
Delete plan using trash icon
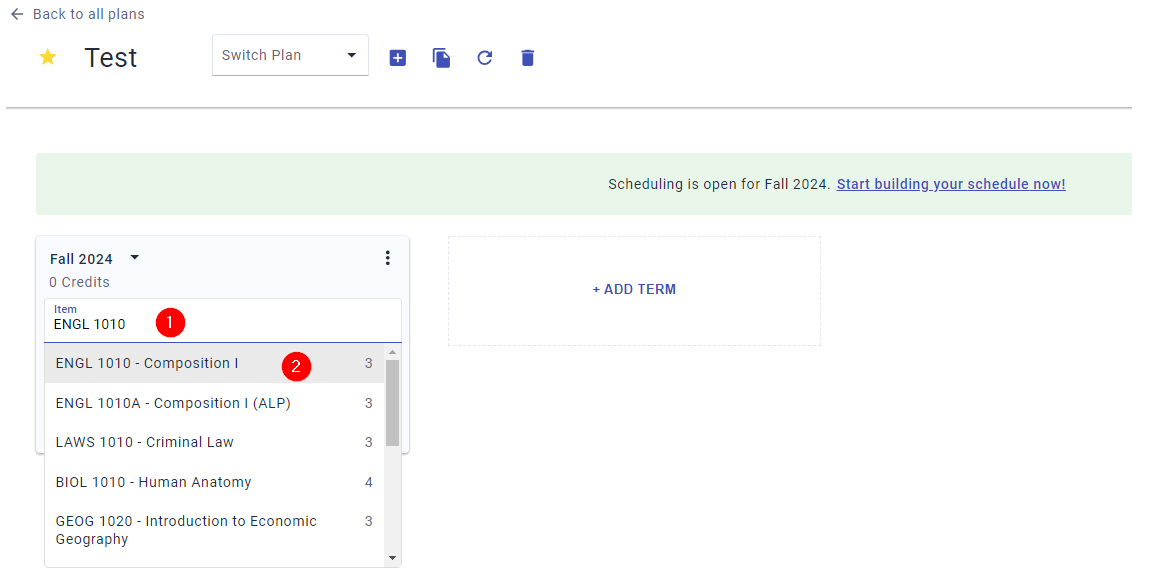coord(528,58)
